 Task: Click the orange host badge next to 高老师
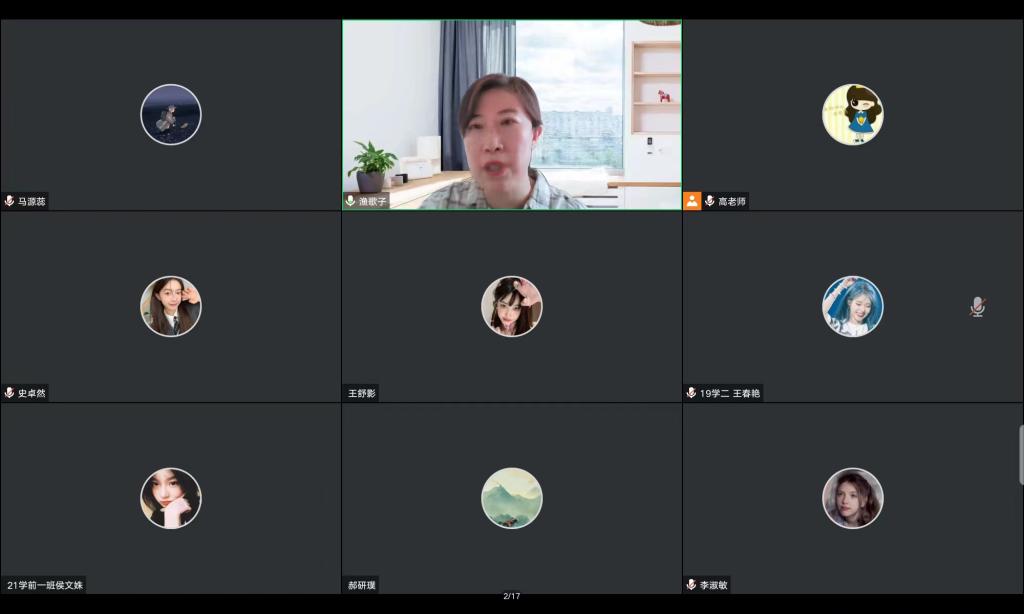[x=692, y=201]
